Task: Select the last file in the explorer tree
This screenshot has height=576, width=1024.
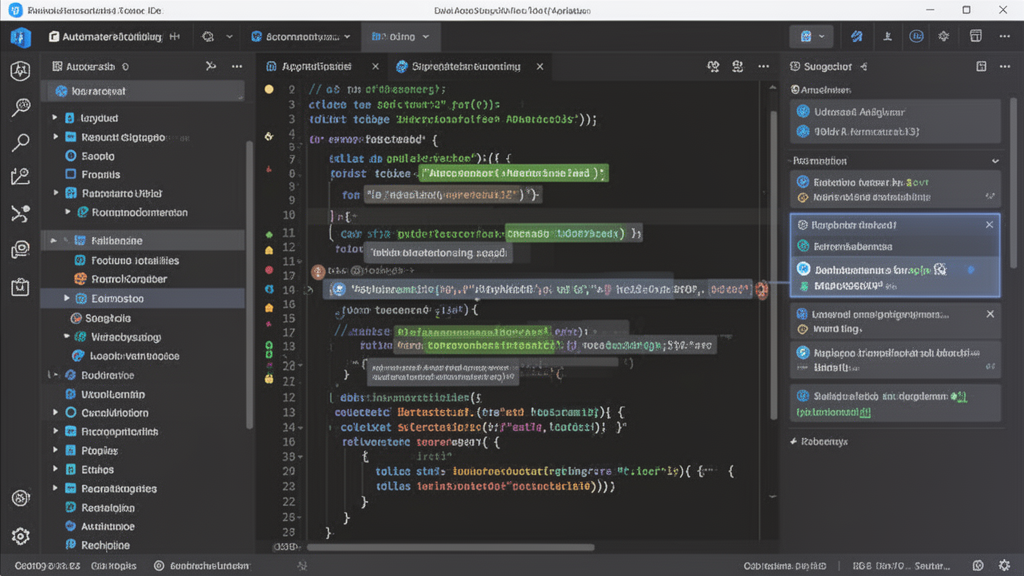Action: pyautogui.click(x=106, y=545)
